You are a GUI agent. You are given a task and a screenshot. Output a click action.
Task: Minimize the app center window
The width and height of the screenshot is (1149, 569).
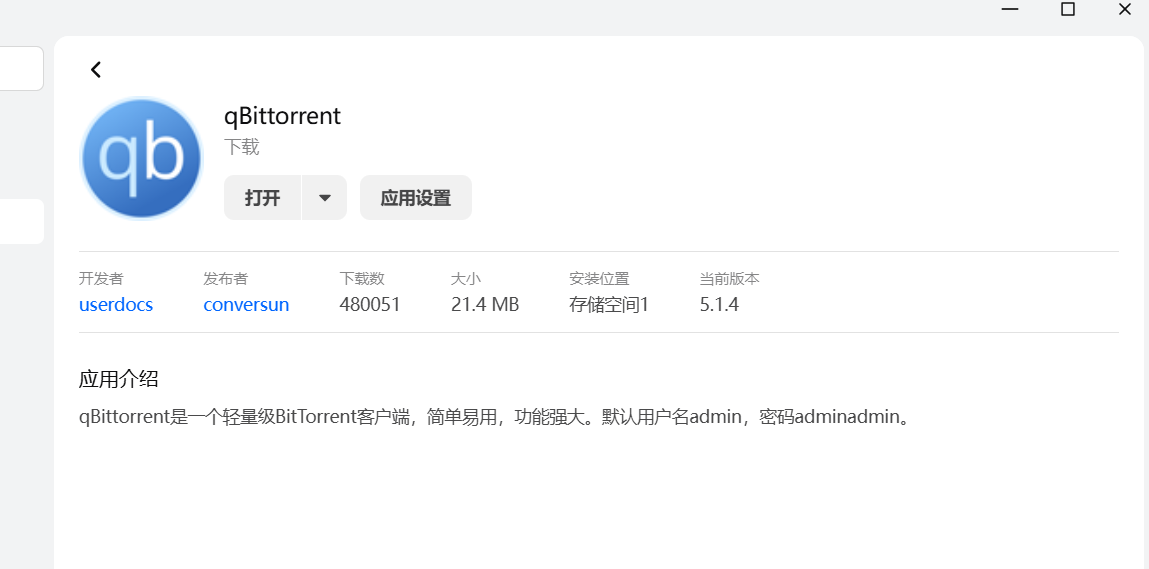click(1011, 9)
